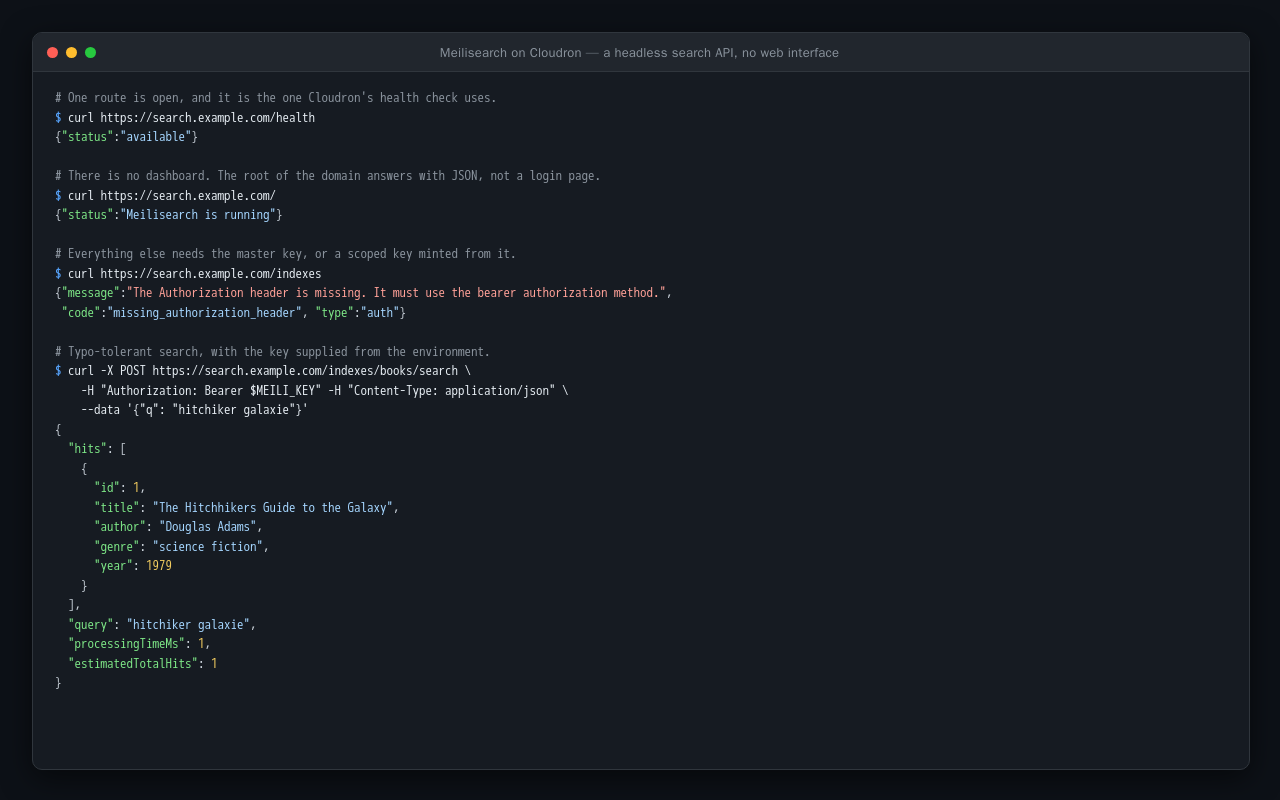Click the prompt symbol before the health curl
Screen dimensions: 1280x800
tap(58, 118)
